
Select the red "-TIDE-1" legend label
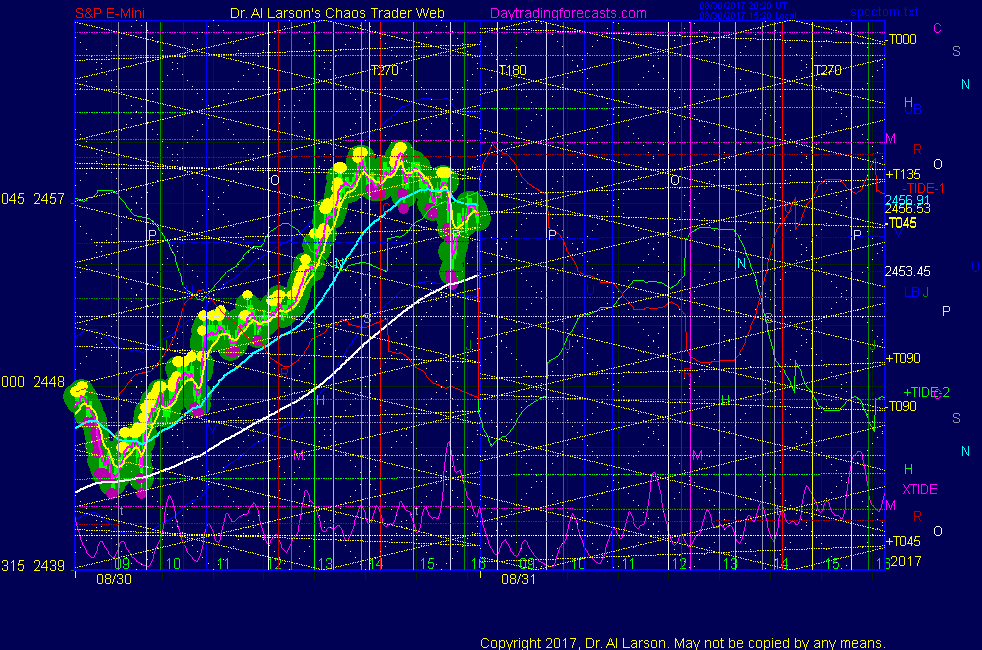pos(923,188)
